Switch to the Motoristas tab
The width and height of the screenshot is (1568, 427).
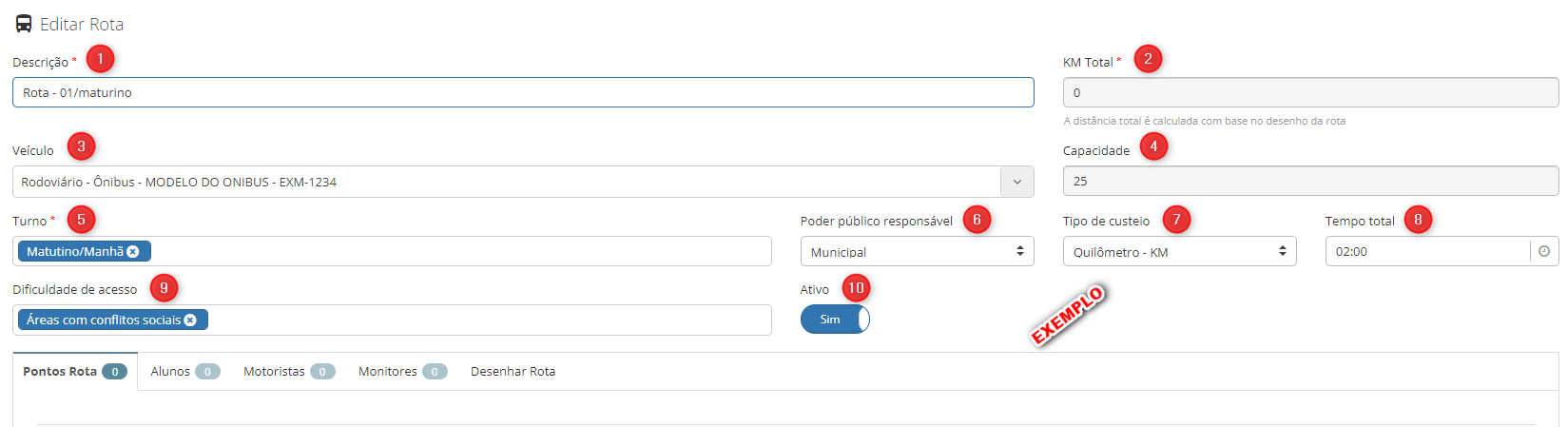pyautogui.click(x=289, y=371)
